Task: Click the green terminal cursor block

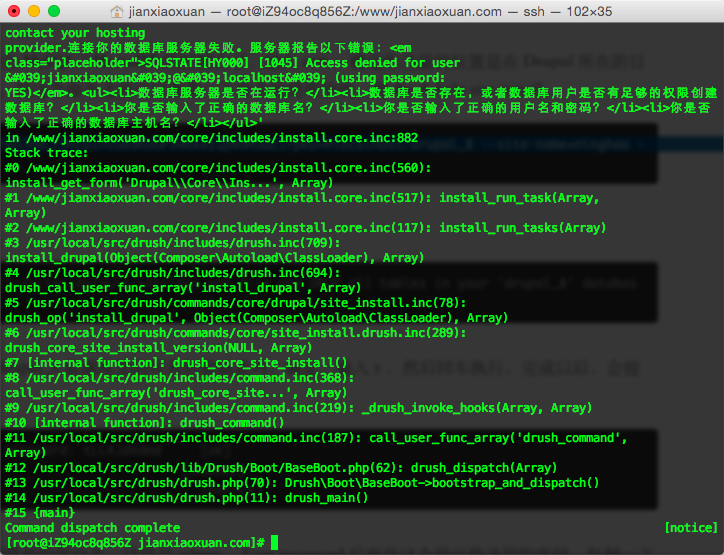Action: pos(274,543)
